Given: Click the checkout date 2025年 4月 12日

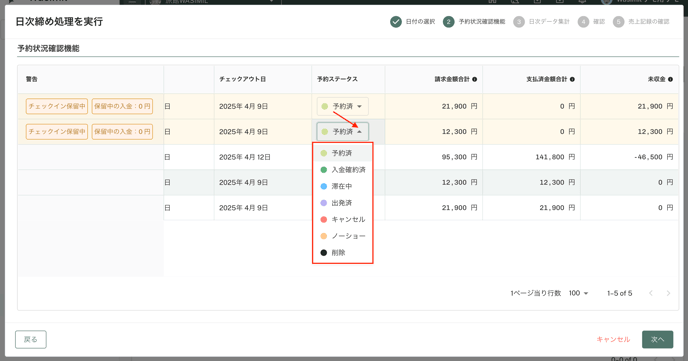Looking at the screenshot, I should point(245,157).
